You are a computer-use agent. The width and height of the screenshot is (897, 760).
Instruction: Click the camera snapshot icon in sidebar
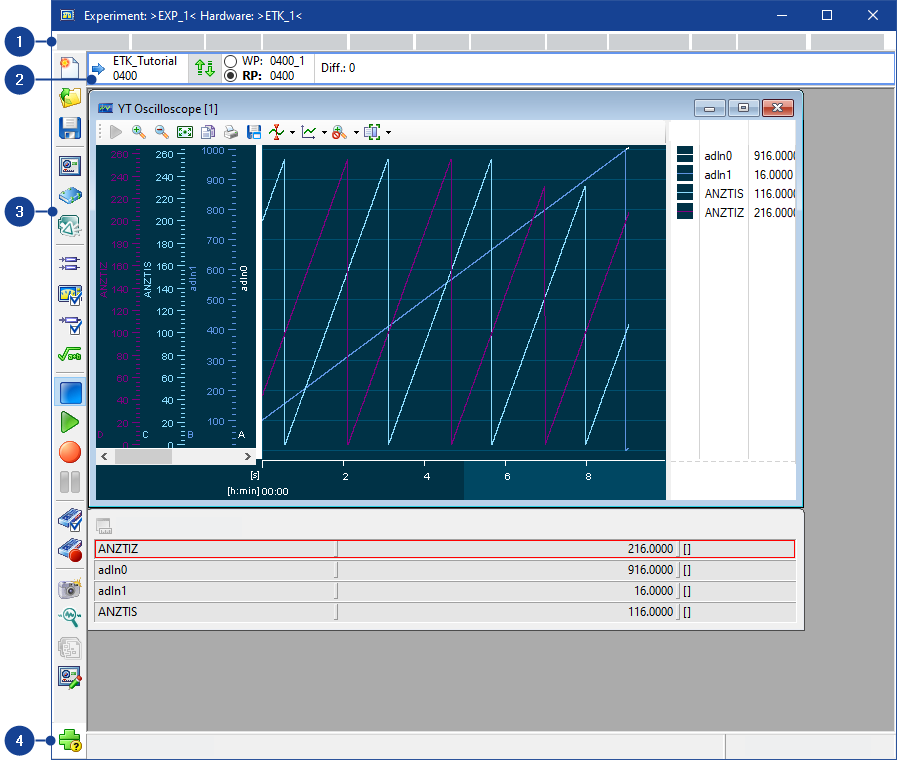coord(70,589)
